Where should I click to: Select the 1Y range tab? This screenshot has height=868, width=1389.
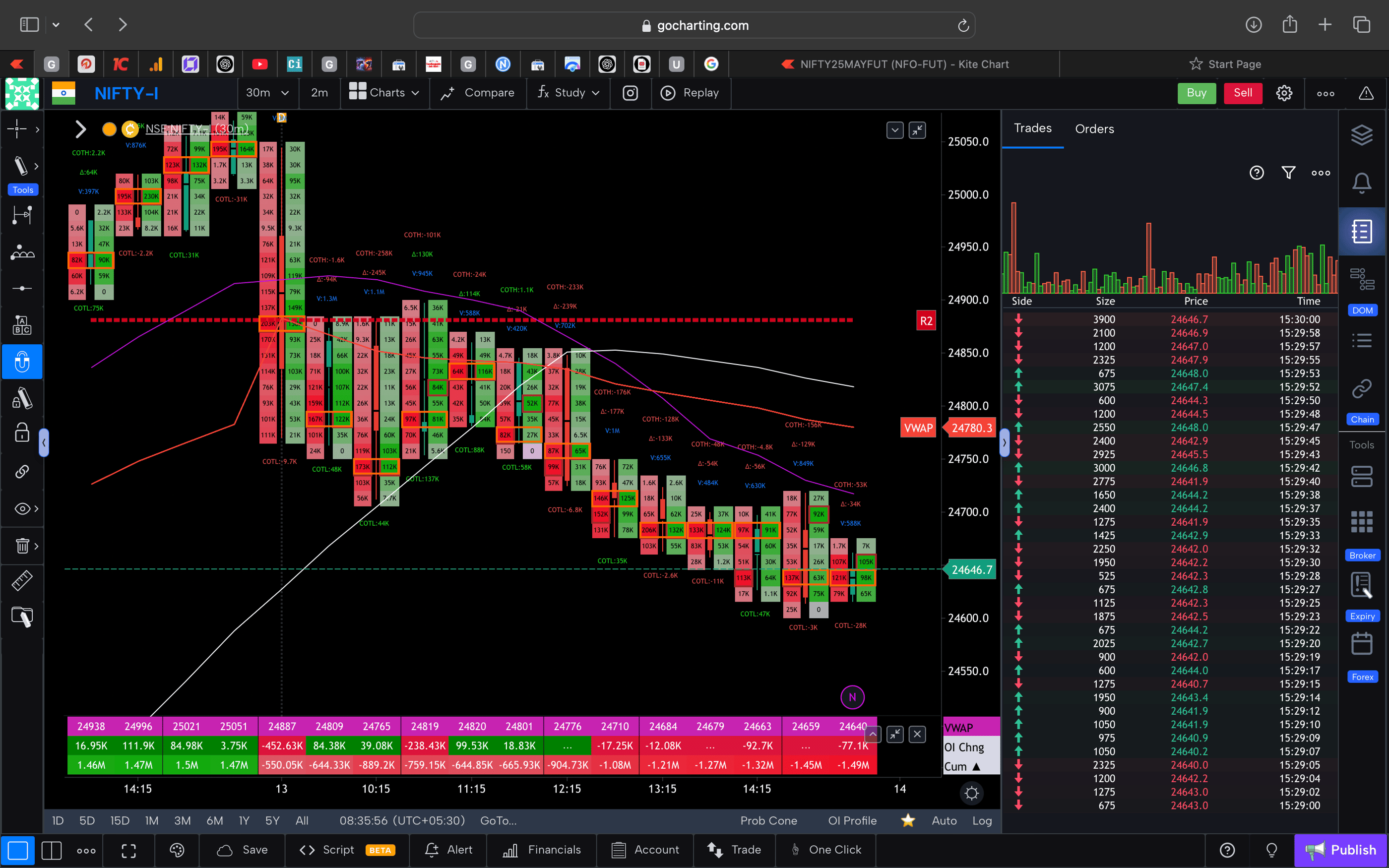(244, 820)
